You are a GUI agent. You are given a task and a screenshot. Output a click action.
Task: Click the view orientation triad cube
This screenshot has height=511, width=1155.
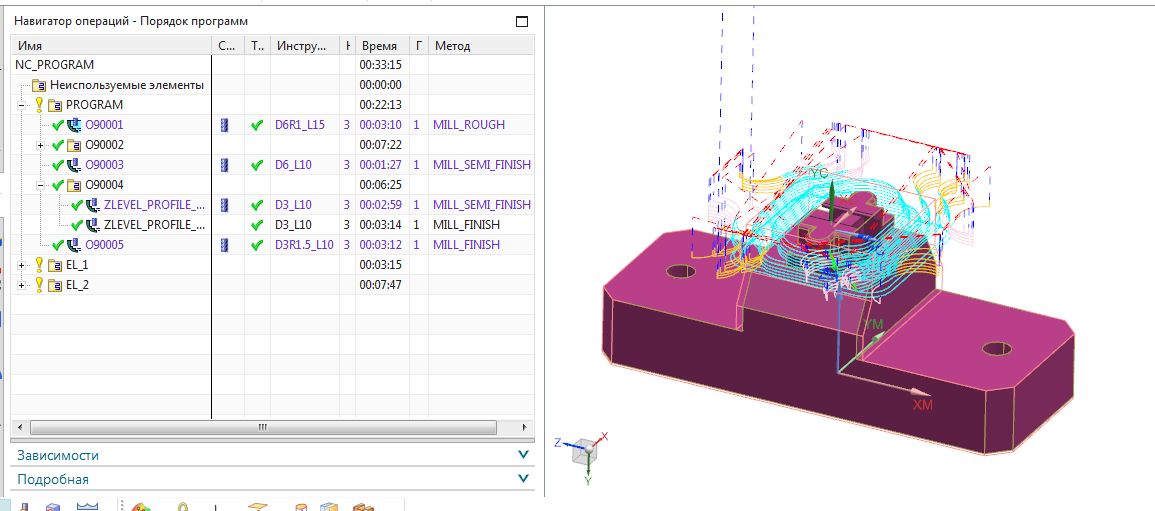tap(586, 450)
